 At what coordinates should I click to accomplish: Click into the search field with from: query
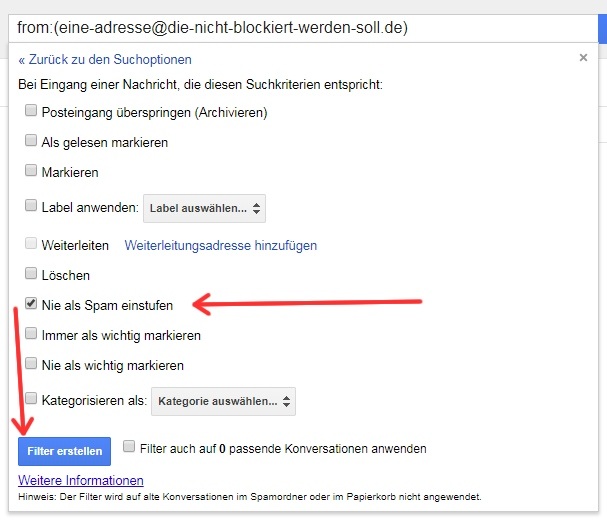[x=300, y=27]
